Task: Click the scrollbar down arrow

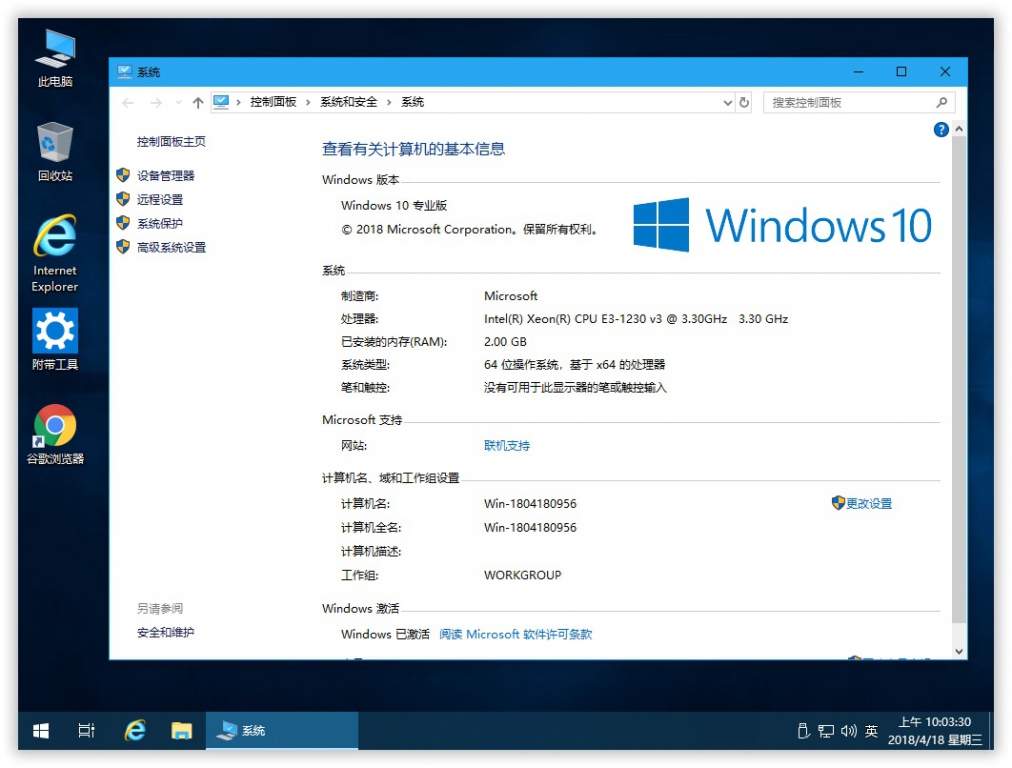Action: click(959, 651)
